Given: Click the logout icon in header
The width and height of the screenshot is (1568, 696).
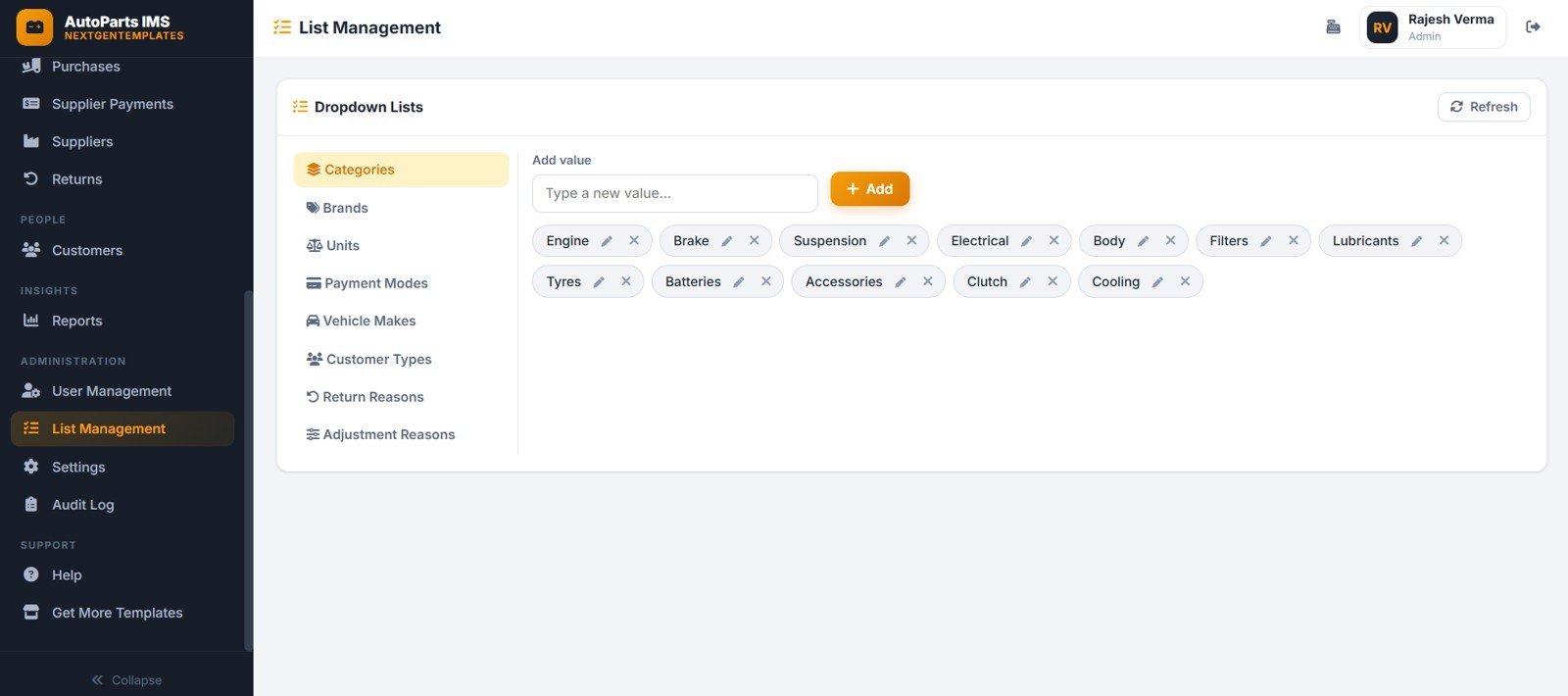Looking at the screenshot, I should pyautogui.click(x=1533, y=27).
